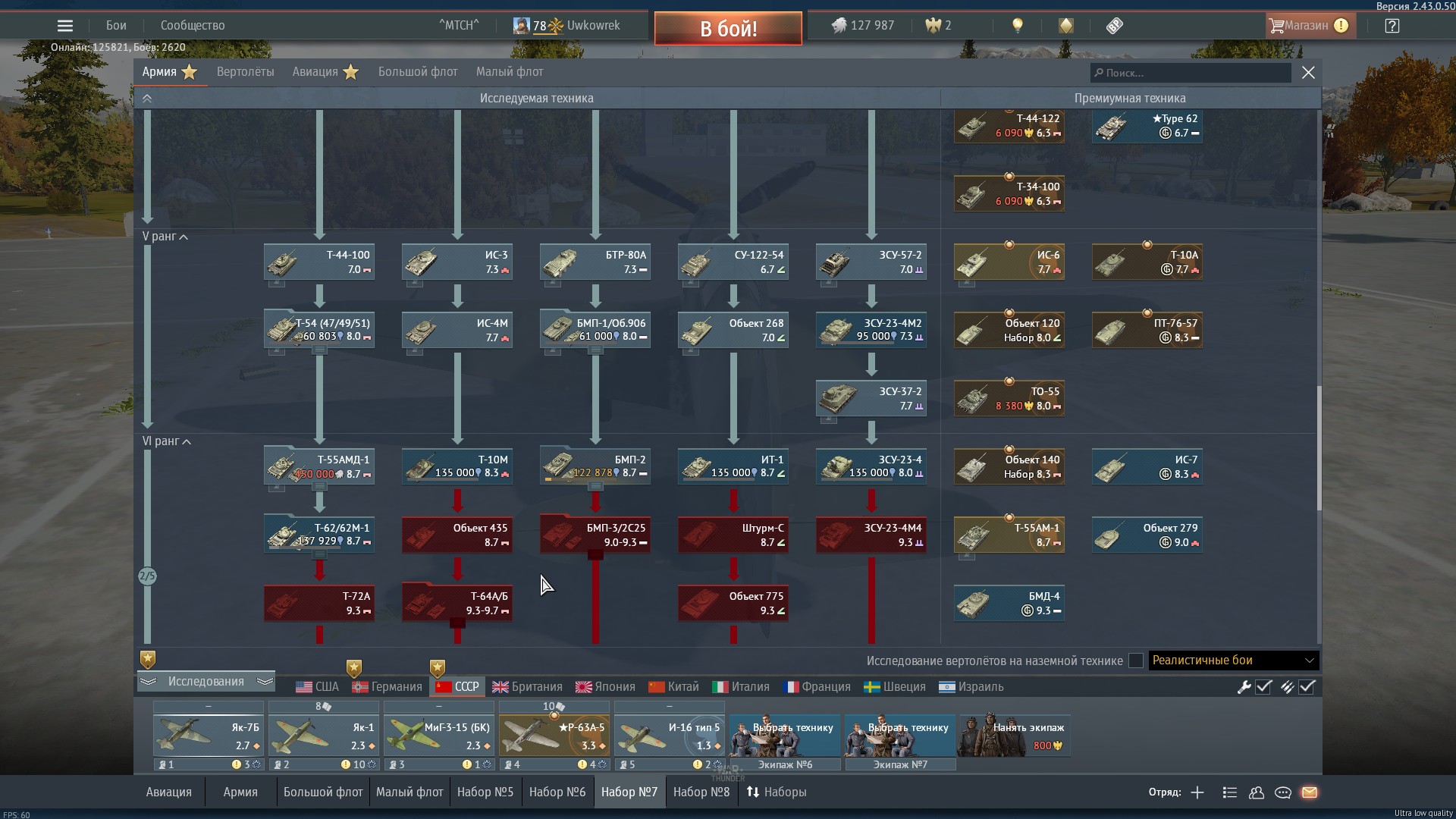Screen dimensions: 1456x819
Task: Expand the Т-62/62М-1 vehicle group
Action: point(320,555)
